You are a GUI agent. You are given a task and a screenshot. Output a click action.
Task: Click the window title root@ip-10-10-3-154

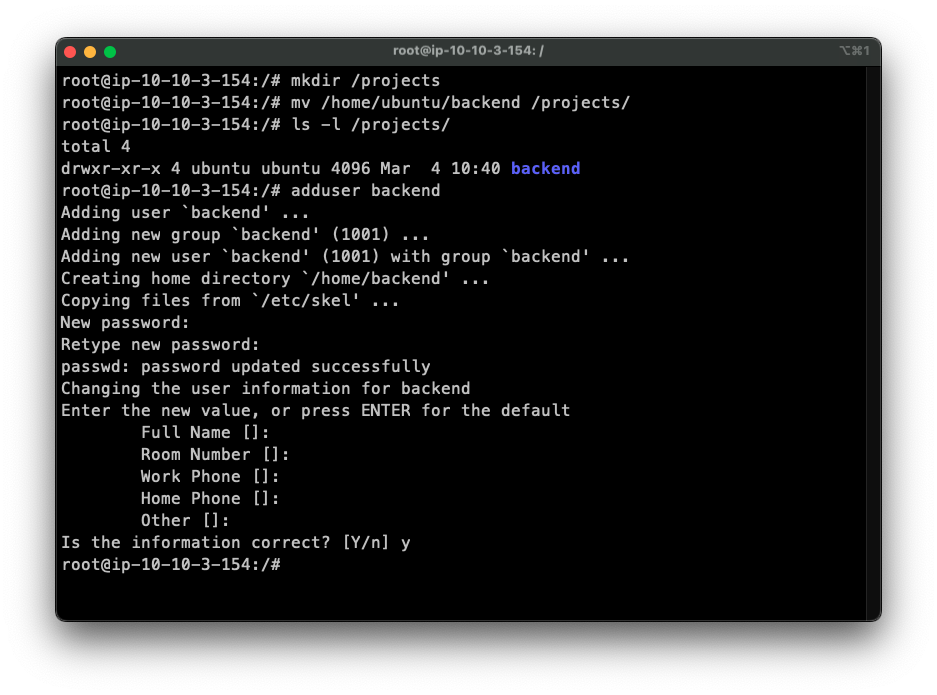coord(468,51)
